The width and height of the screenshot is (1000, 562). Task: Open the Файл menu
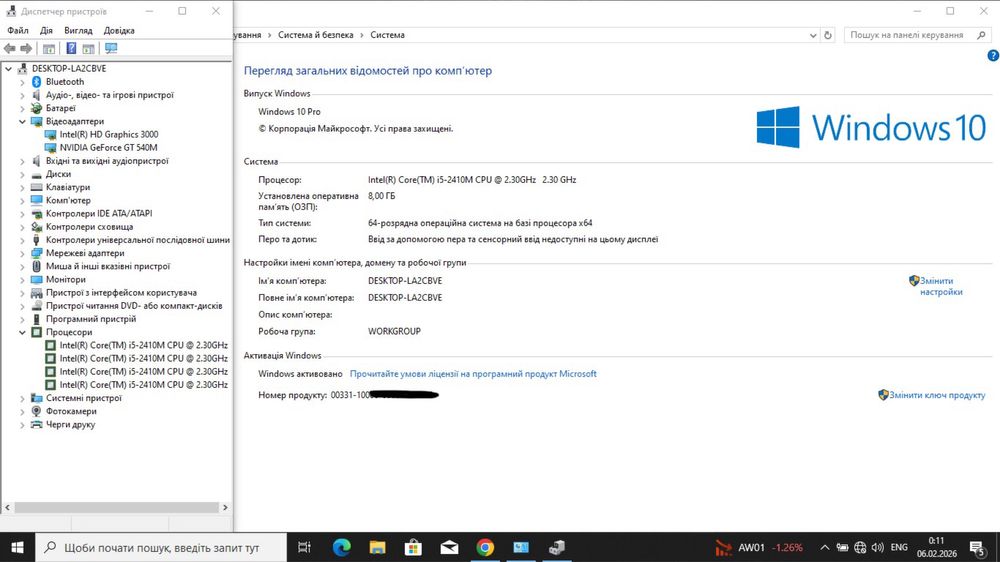[18, 30]
